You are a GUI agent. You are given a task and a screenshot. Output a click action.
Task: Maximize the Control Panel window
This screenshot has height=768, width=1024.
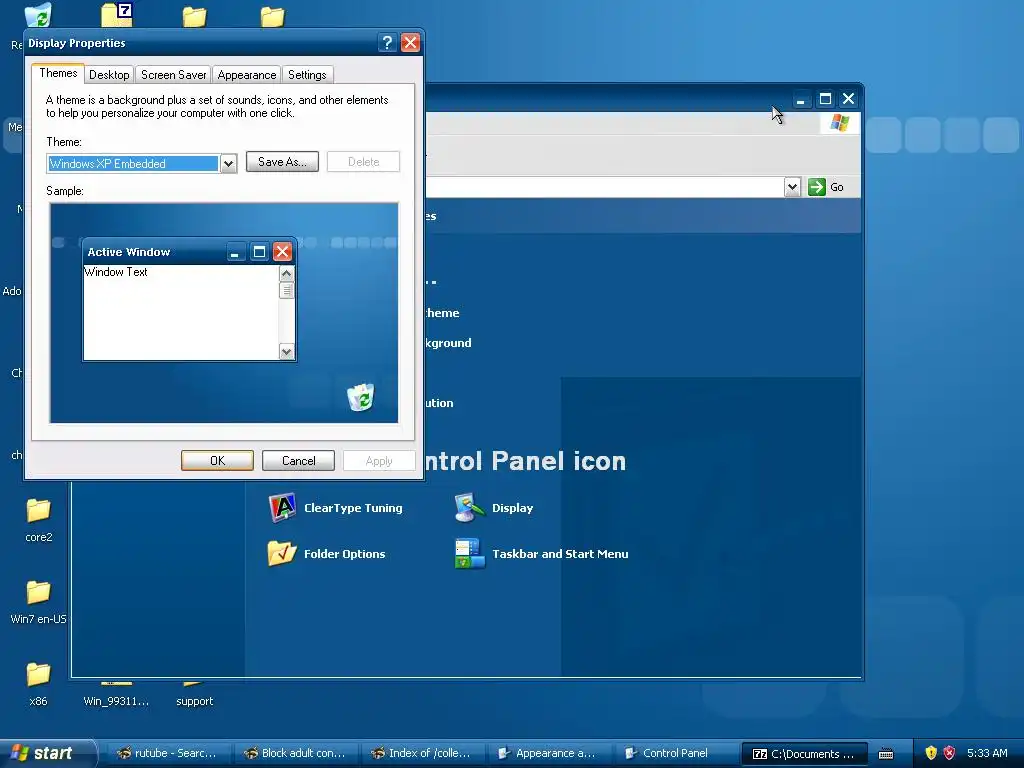pyautogui.click(x=825, y=99)
